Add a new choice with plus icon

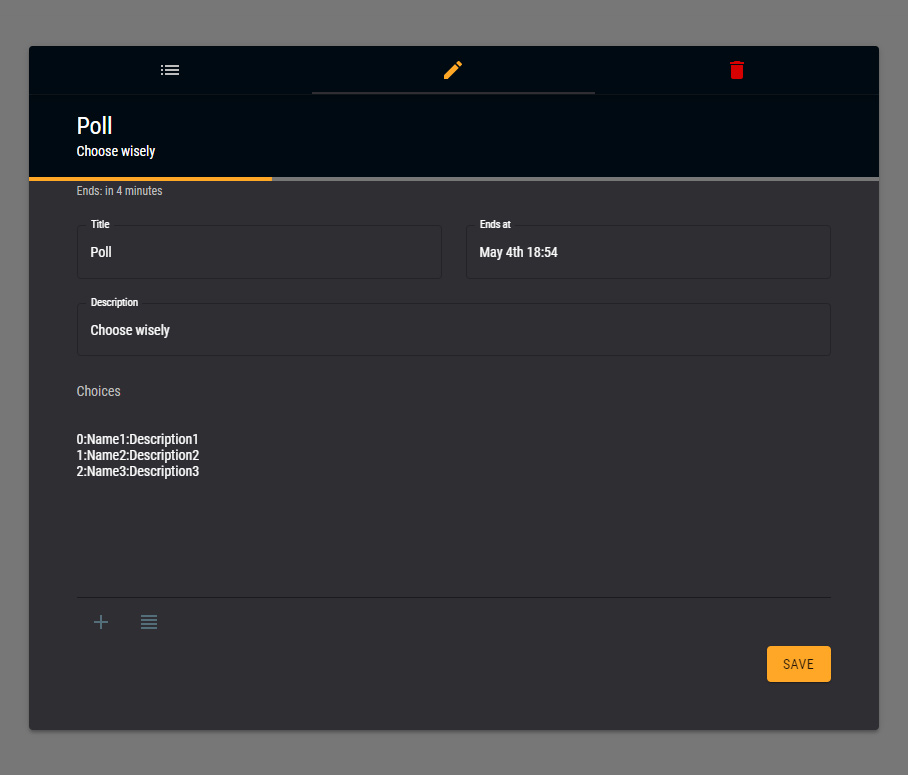pyautogui.click(x=101, y=622)
